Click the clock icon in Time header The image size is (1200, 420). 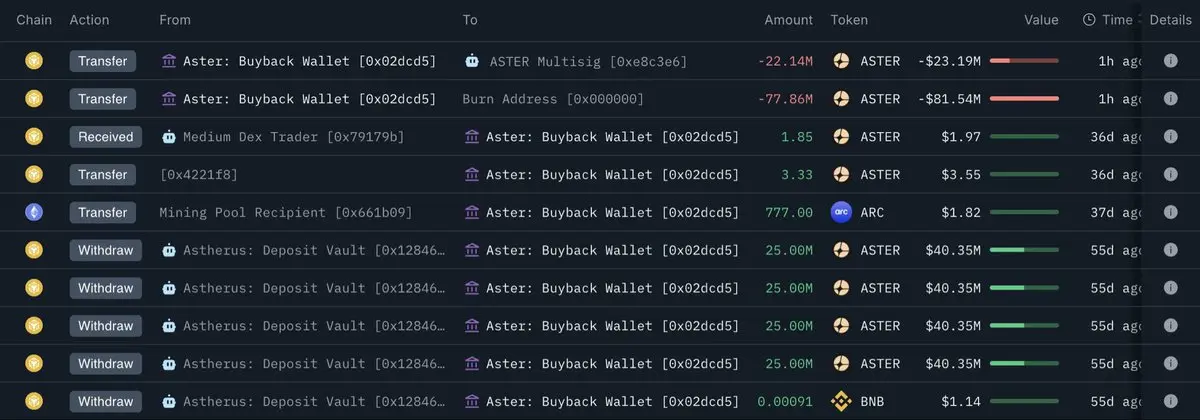1090,20
